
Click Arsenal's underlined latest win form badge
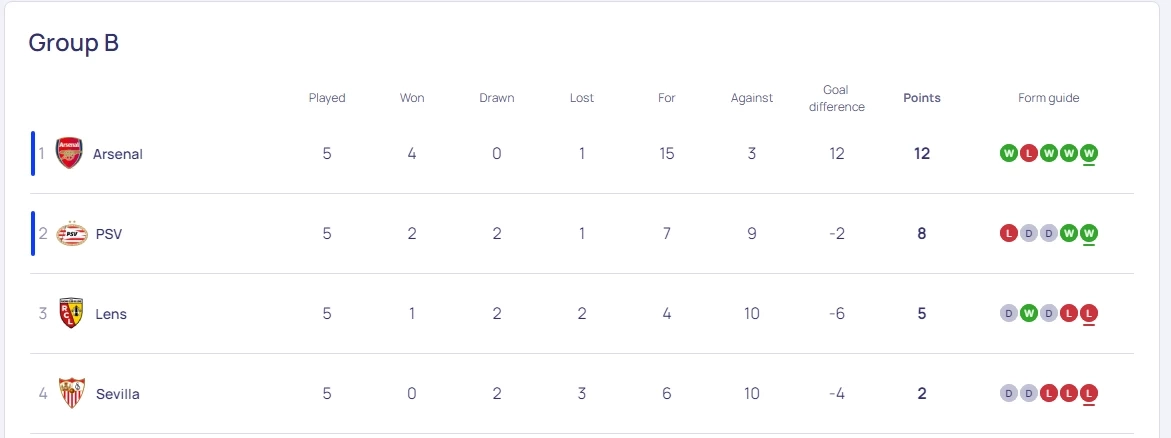coord(1089,153)
